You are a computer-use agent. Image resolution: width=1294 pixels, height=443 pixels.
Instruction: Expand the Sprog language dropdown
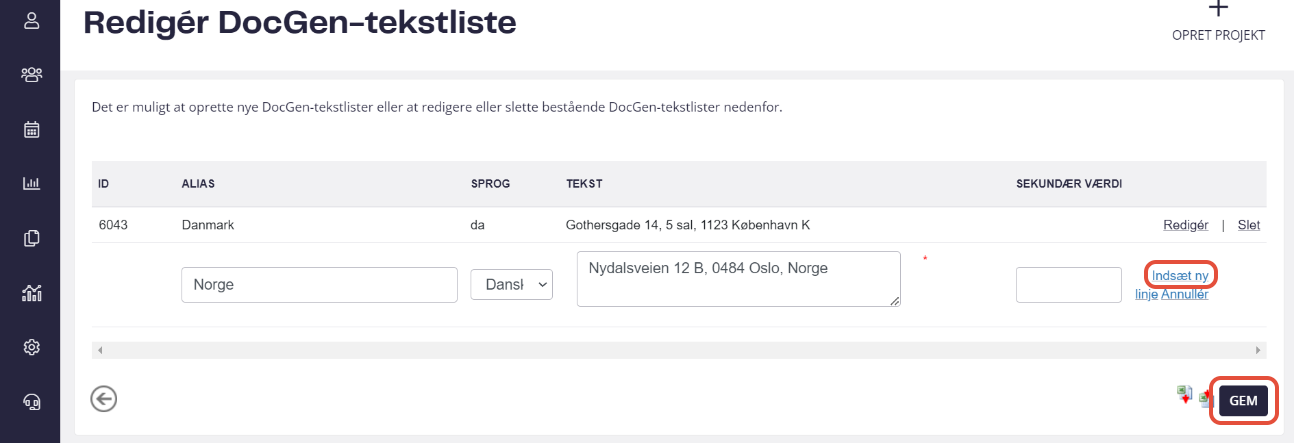(x=511, y=285)
